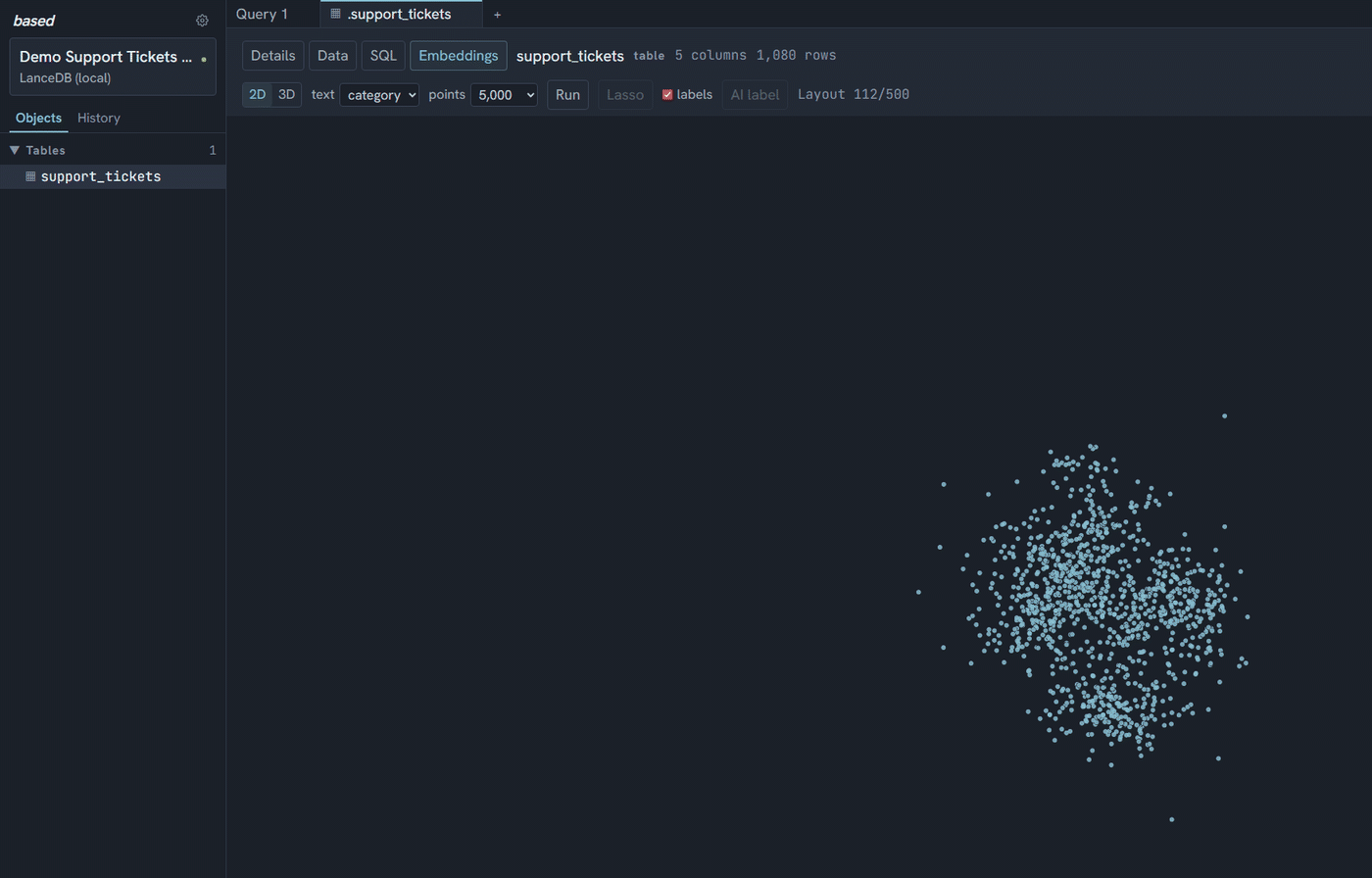This screenshot has height=878, width=1372.
Task: Switch to 3D view mode
Action: (287, 94)
